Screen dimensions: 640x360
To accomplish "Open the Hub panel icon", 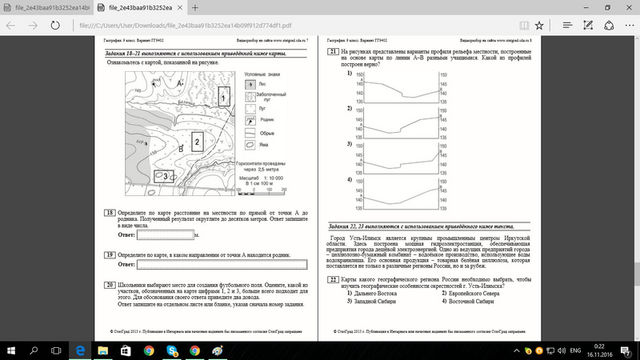I will tap(567, 25).
